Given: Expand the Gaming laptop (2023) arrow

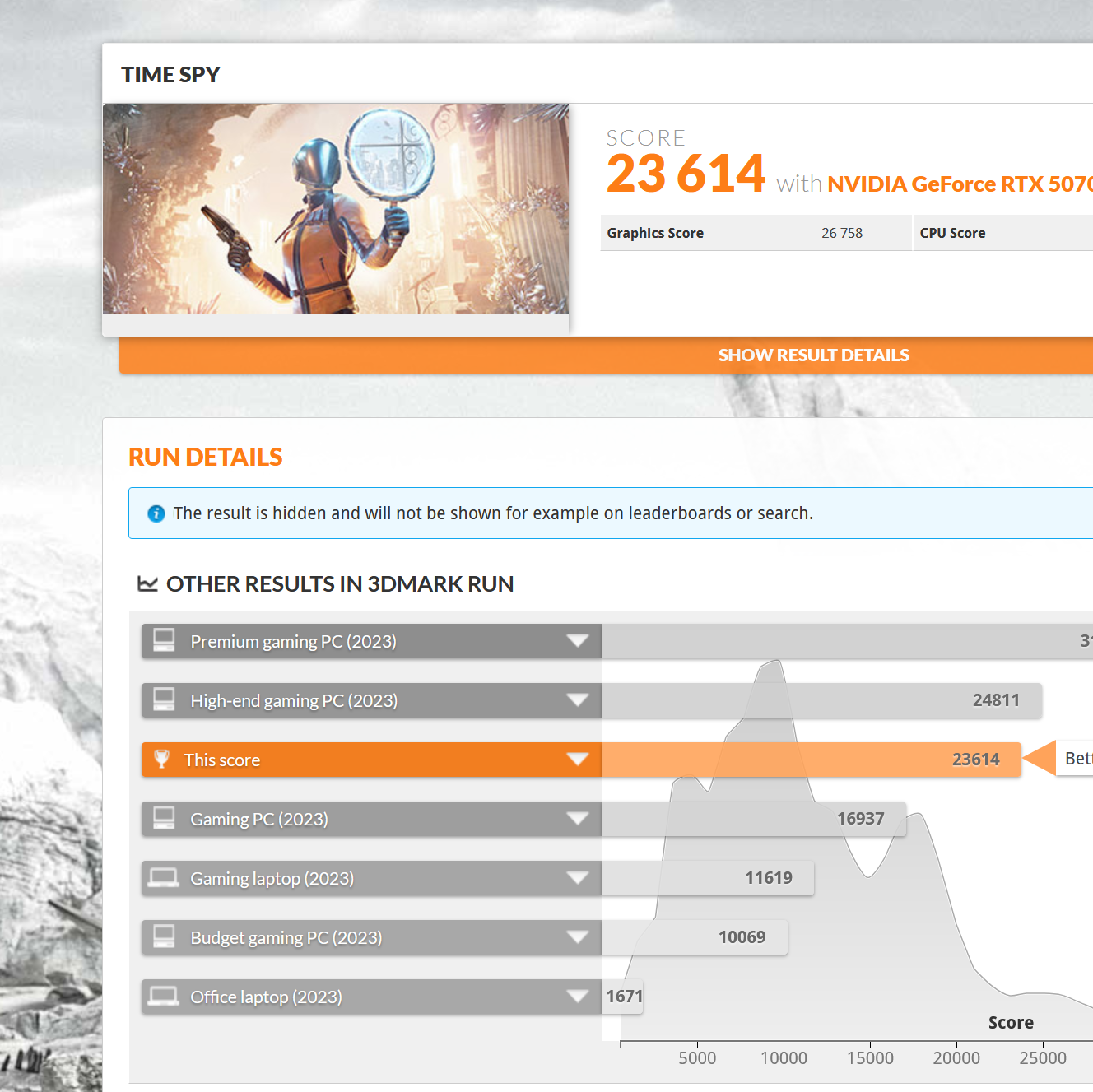Looking at the screenshot, I should pyautogui.click(x=578, y=878).
